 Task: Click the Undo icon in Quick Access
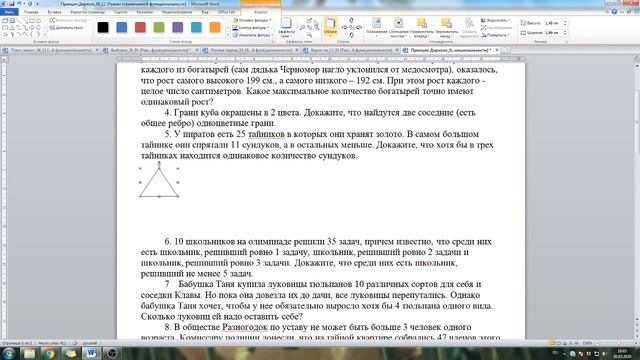(19, 4)
